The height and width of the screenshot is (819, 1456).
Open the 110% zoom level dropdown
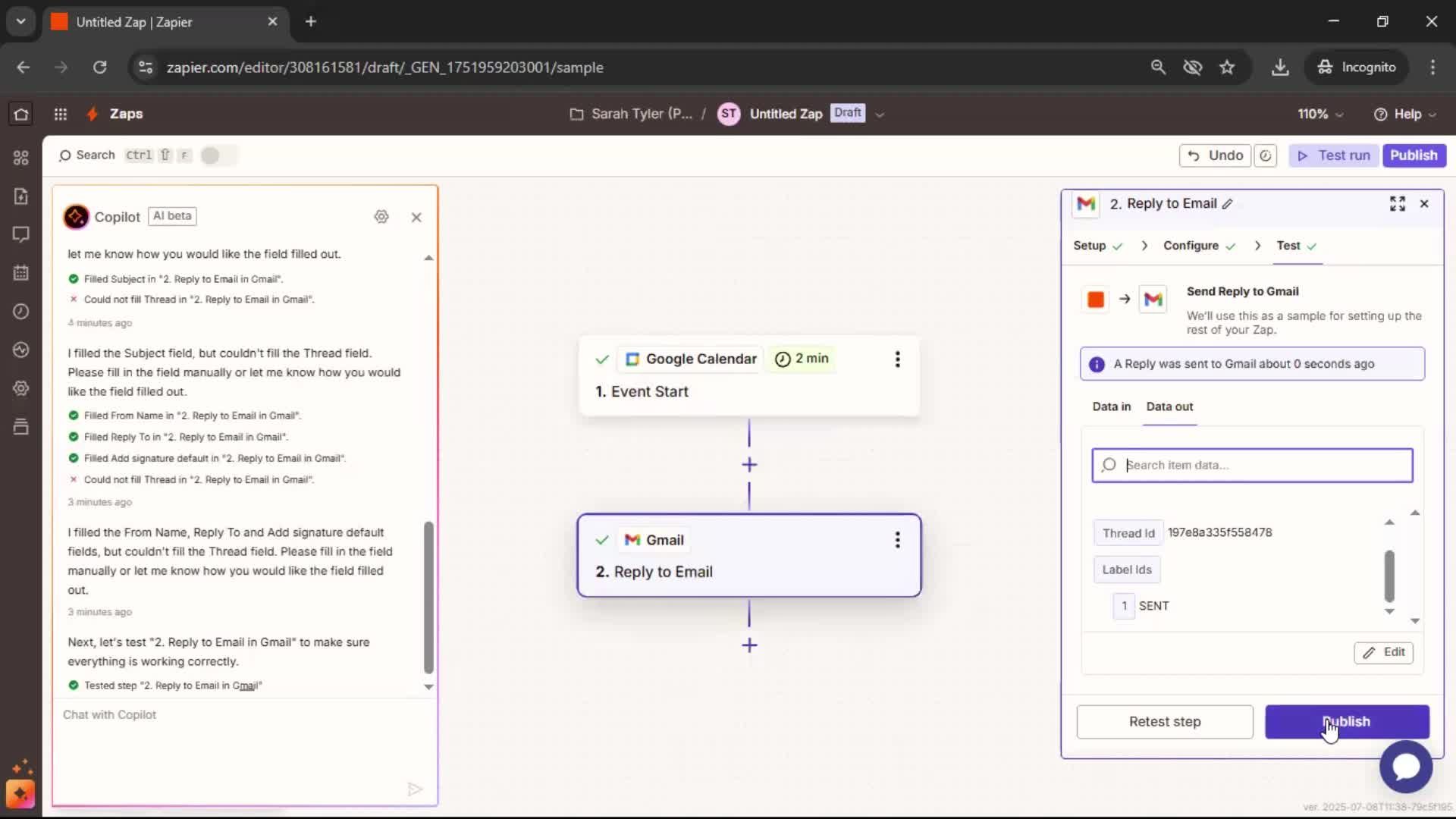click(x=1320, y=114)
